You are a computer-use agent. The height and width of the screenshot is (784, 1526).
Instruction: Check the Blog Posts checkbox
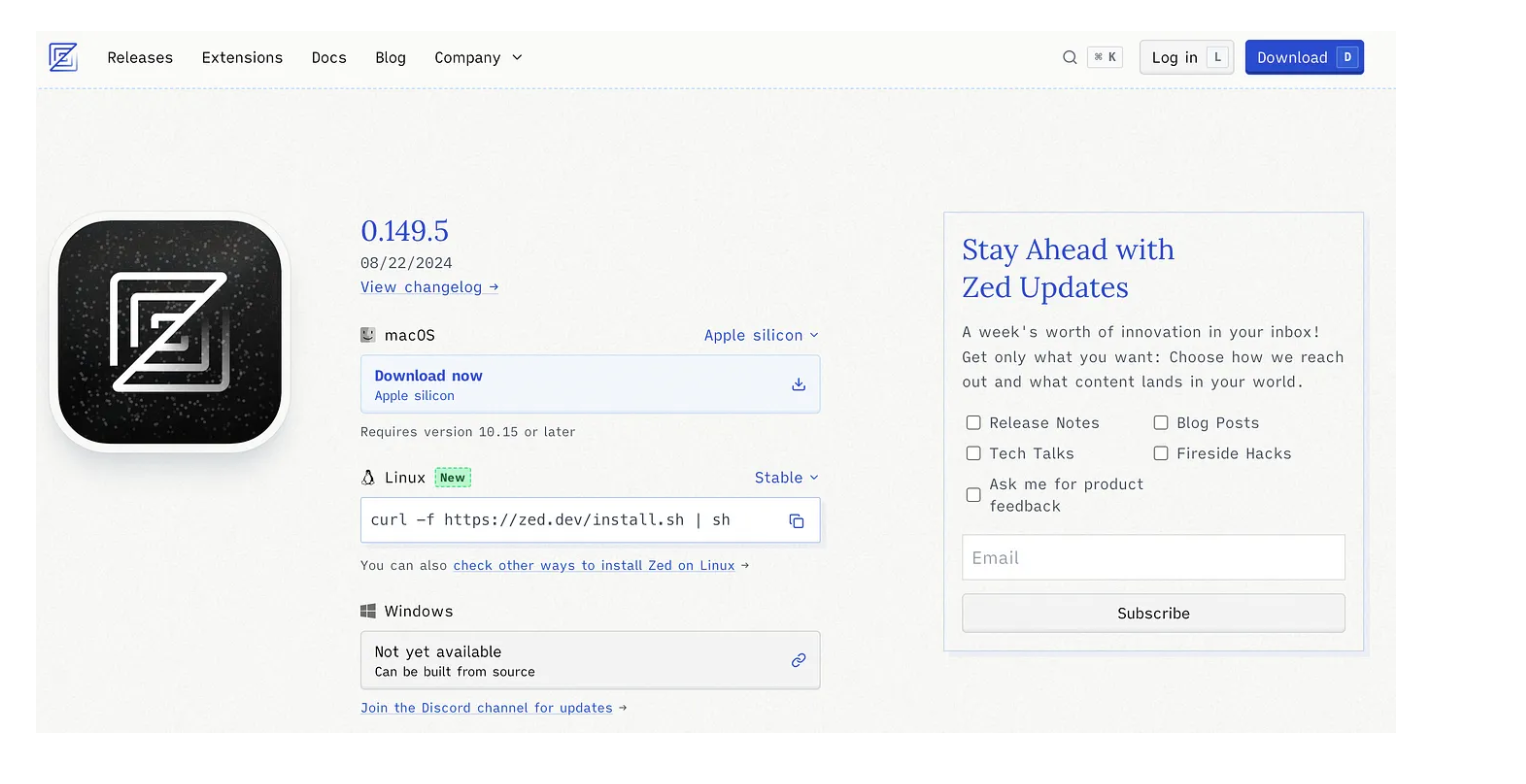coord(1160,423)
